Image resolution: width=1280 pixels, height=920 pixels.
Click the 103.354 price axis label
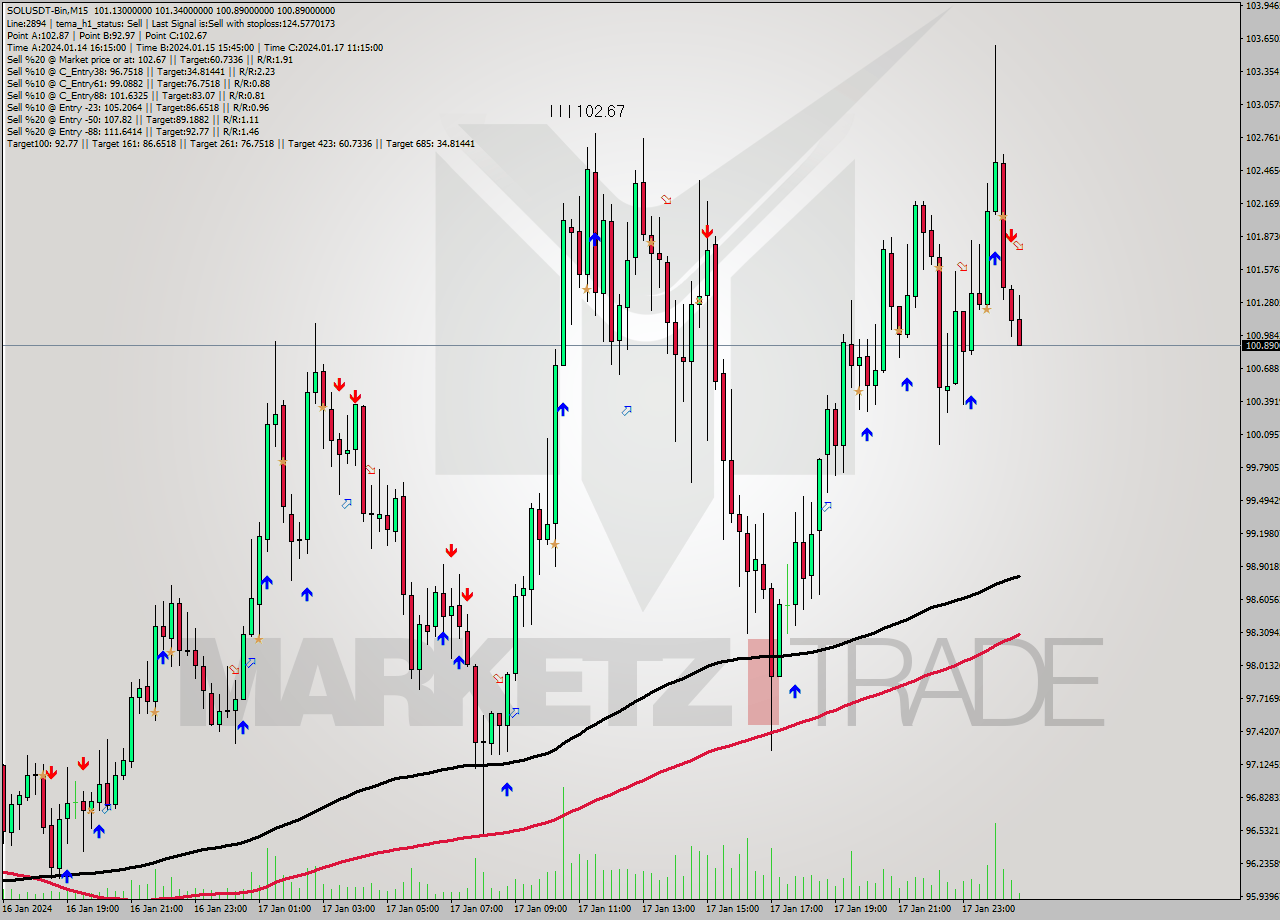[1262, 71]
